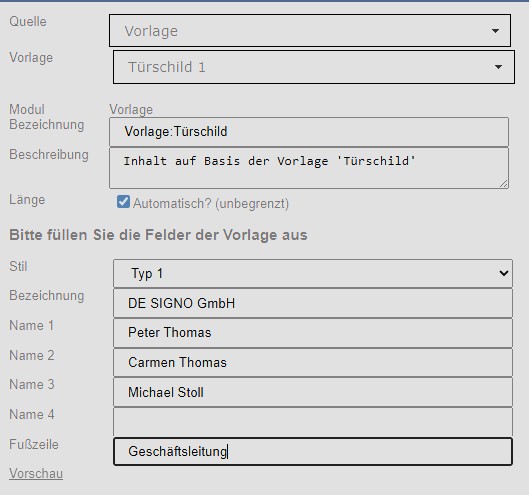
Task: Expand the Stil dropdown showing Typ 1
Action: (313, 273)
